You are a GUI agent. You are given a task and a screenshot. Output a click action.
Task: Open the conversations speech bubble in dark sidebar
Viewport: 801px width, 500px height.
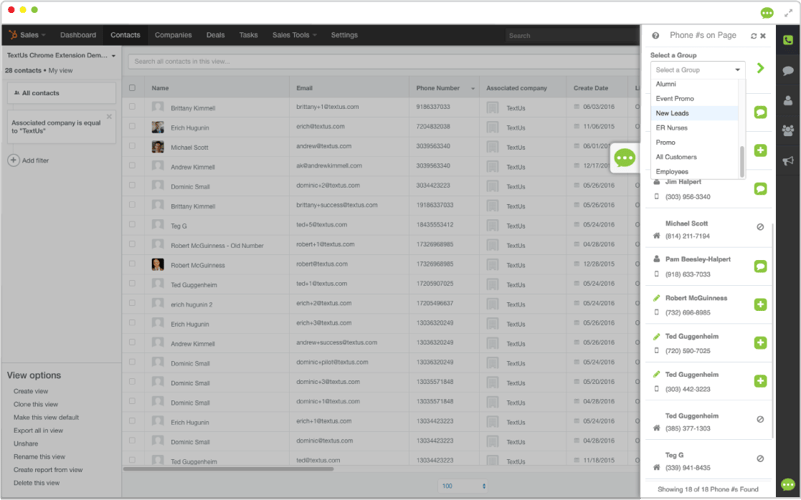pos(788,70)
